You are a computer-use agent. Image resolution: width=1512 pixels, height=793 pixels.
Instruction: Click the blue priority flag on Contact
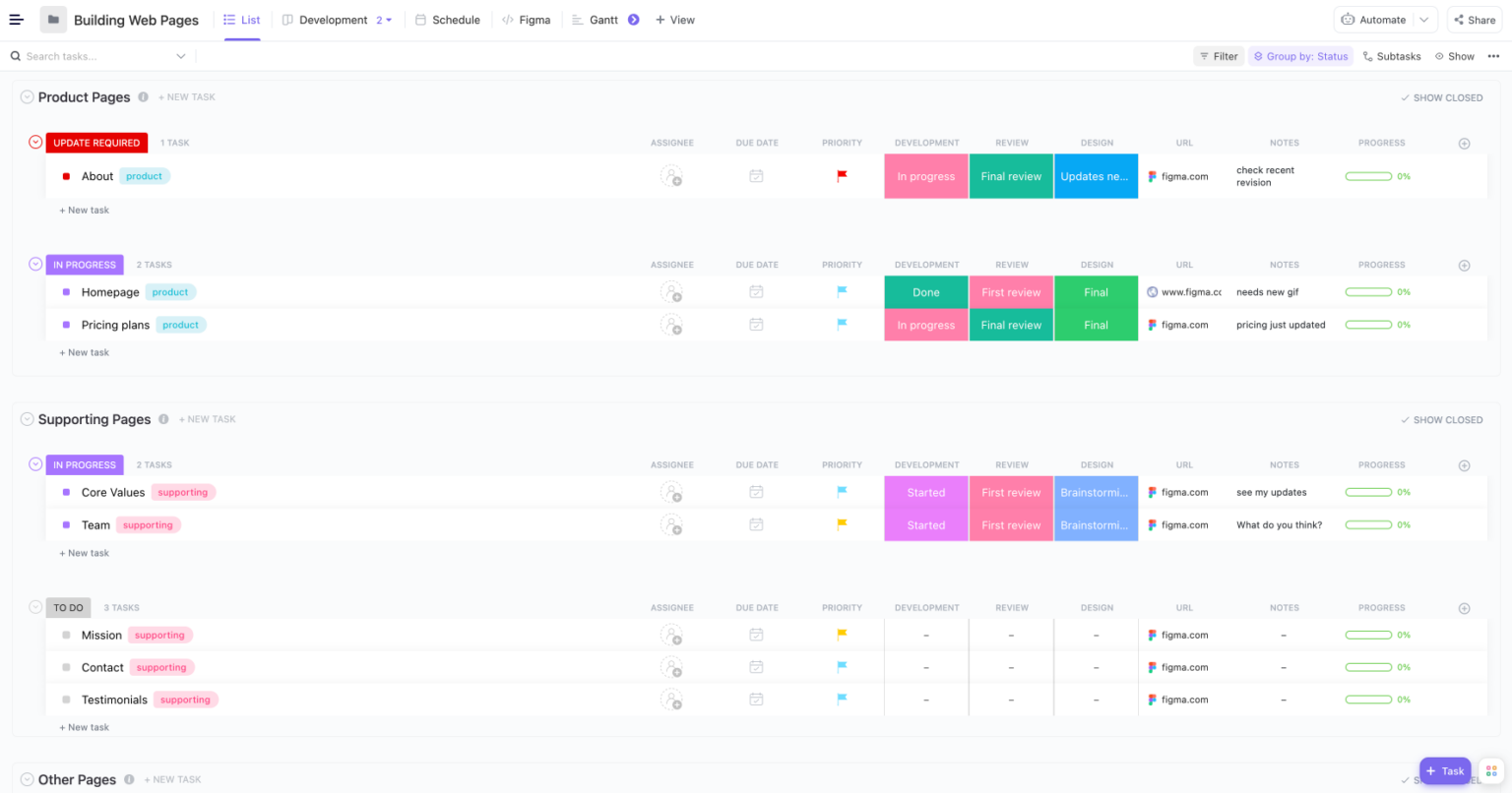[x=841, y=666]
